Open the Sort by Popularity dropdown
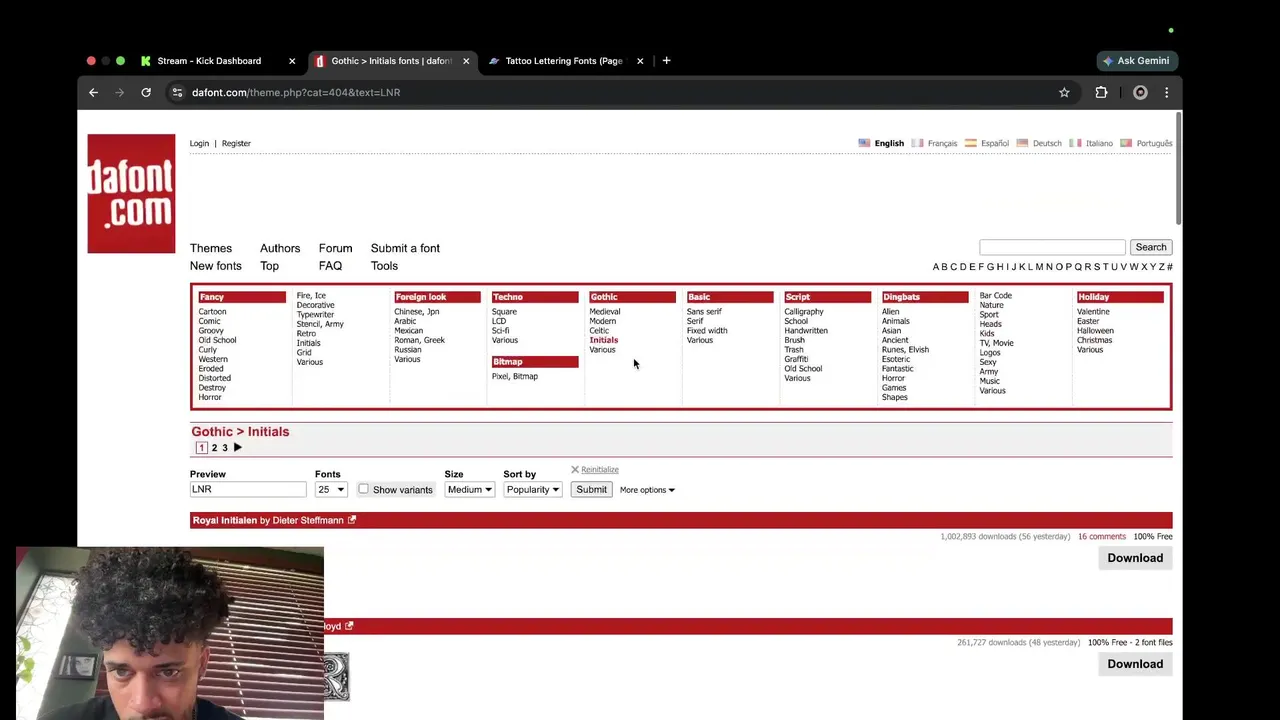This screenshot has height=720, width=1280. [532, 489]
